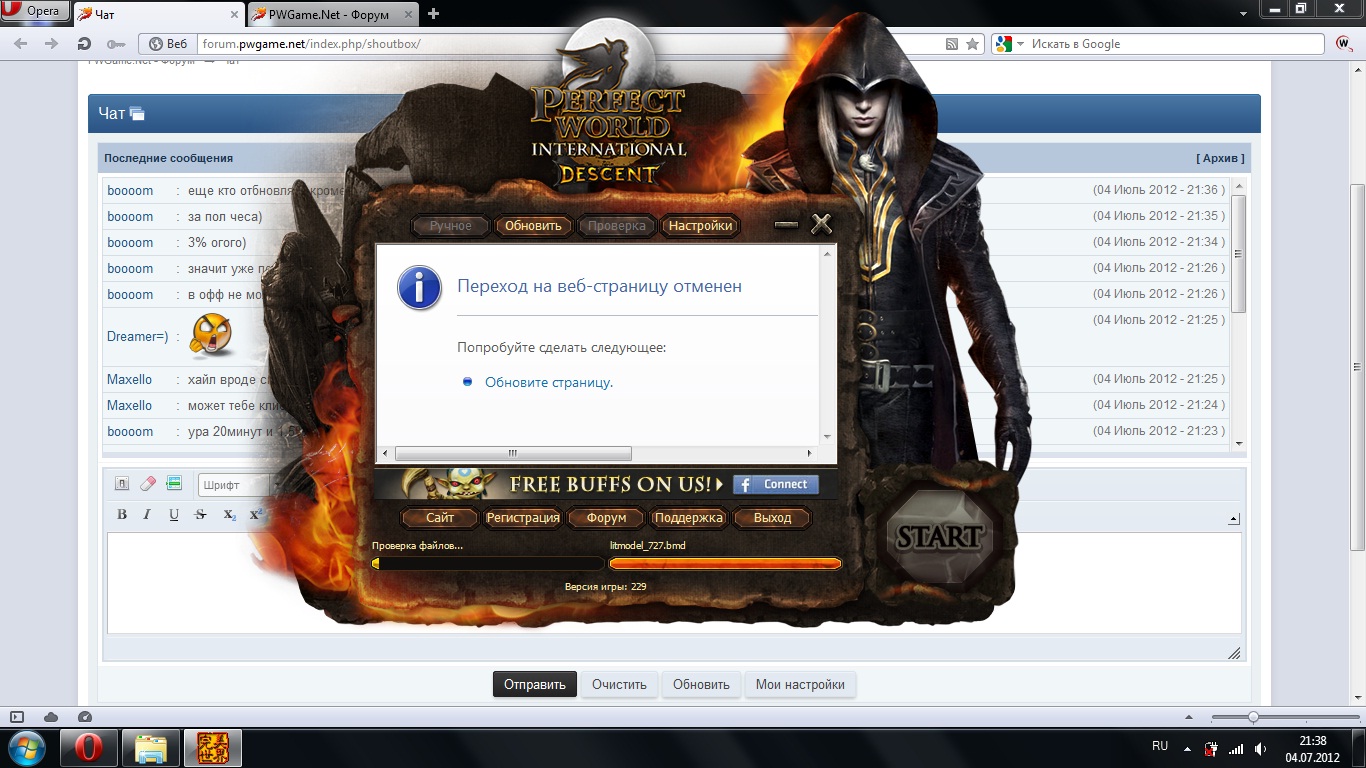Click the Отправить send button
Screen dimensions: 1366x768
[x=534, y=684]
